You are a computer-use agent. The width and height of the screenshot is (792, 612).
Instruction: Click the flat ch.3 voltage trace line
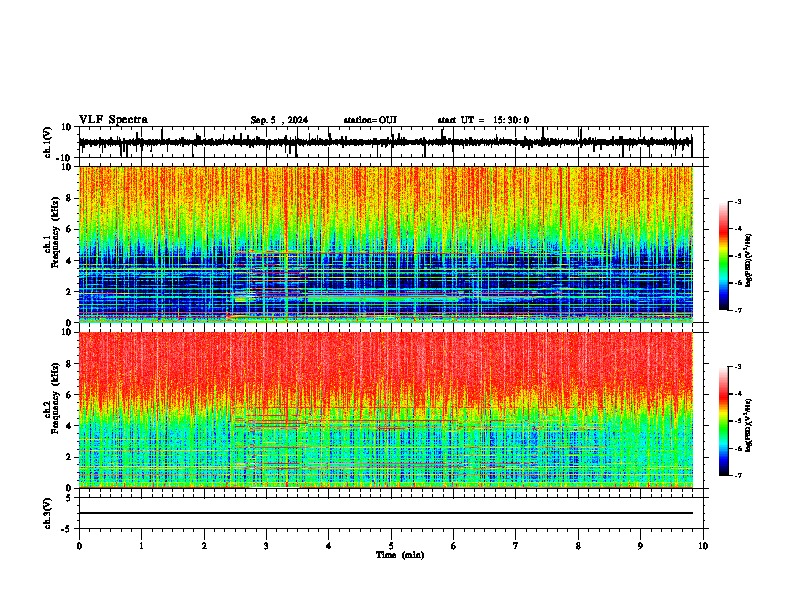click(385, 513)
